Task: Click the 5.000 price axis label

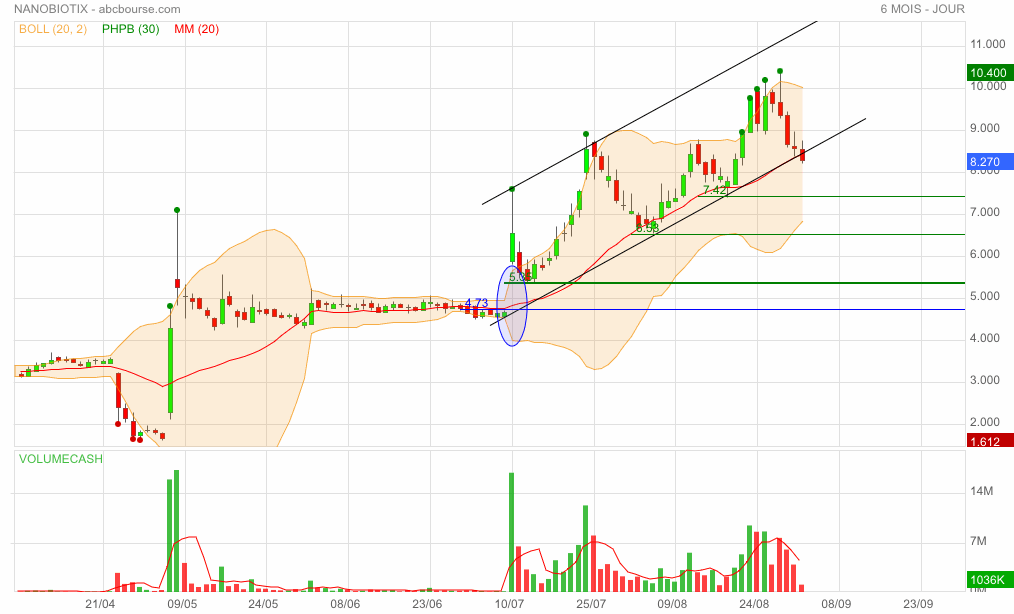Action: pos(985,297)
